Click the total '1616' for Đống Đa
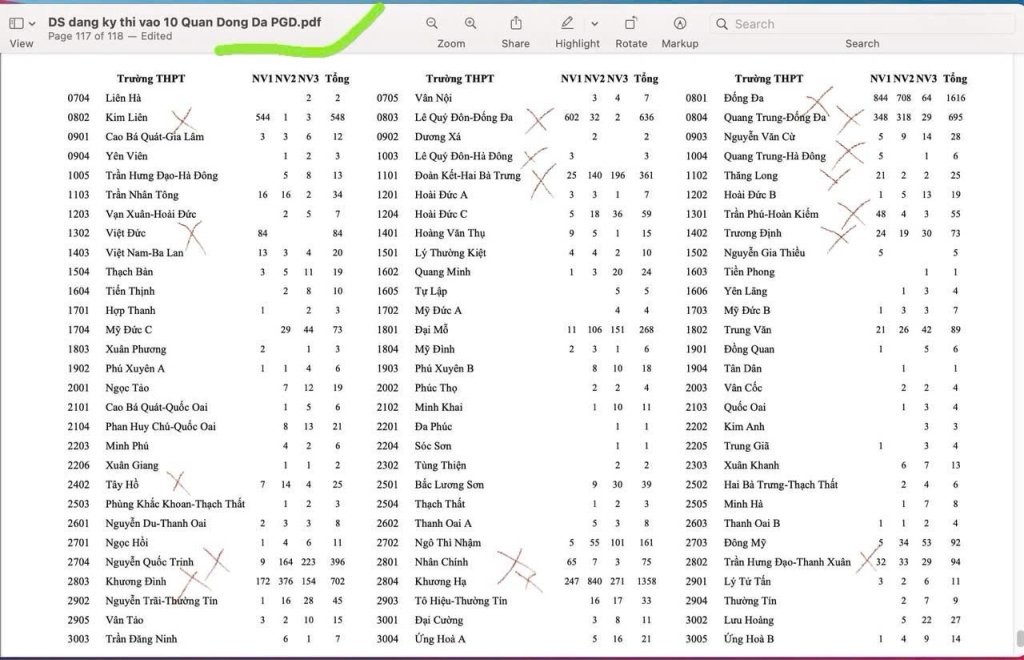Screen dimensions: 1024x660 point(955,98)
